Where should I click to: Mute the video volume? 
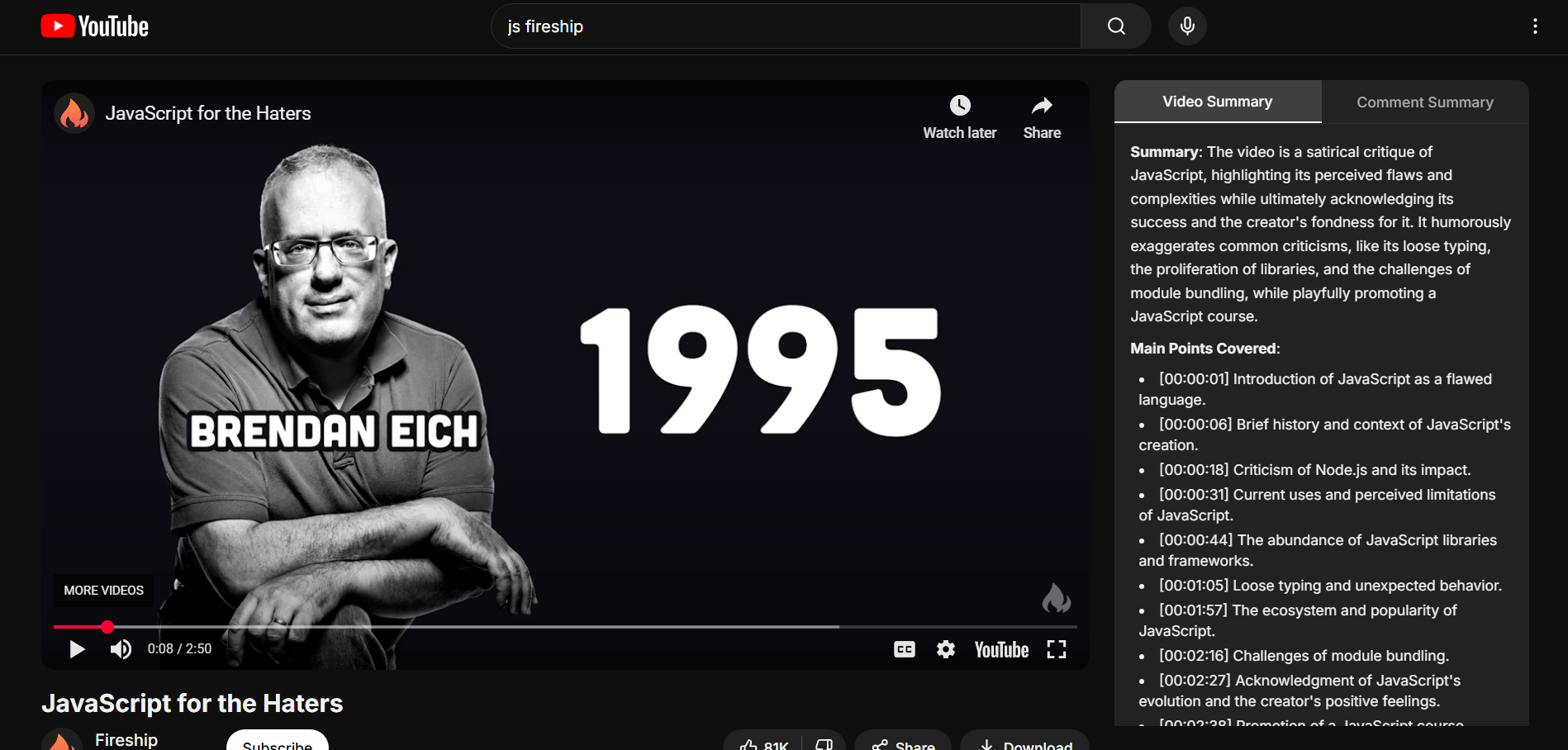click(x=121, y=649)
